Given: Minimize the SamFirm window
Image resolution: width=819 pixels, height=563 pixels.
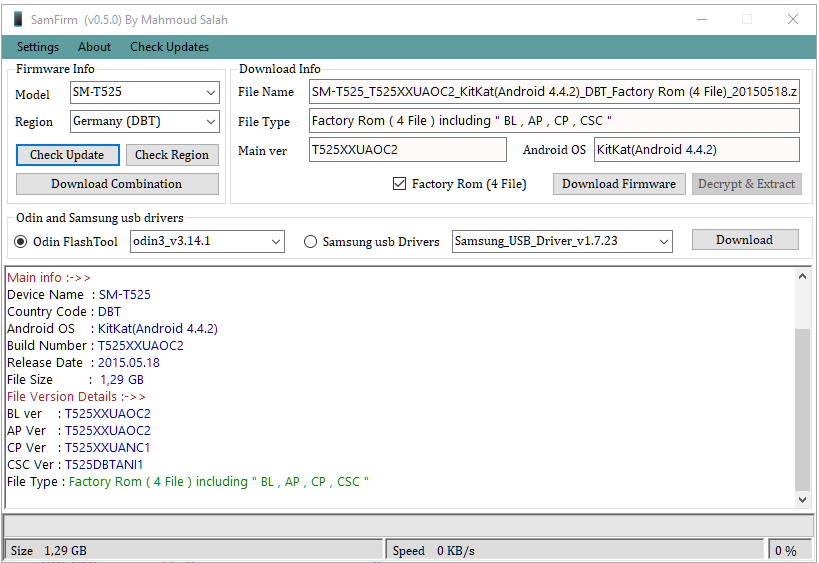Looking at the screenshot, I should pyautogui.click(x=702, y=19).
